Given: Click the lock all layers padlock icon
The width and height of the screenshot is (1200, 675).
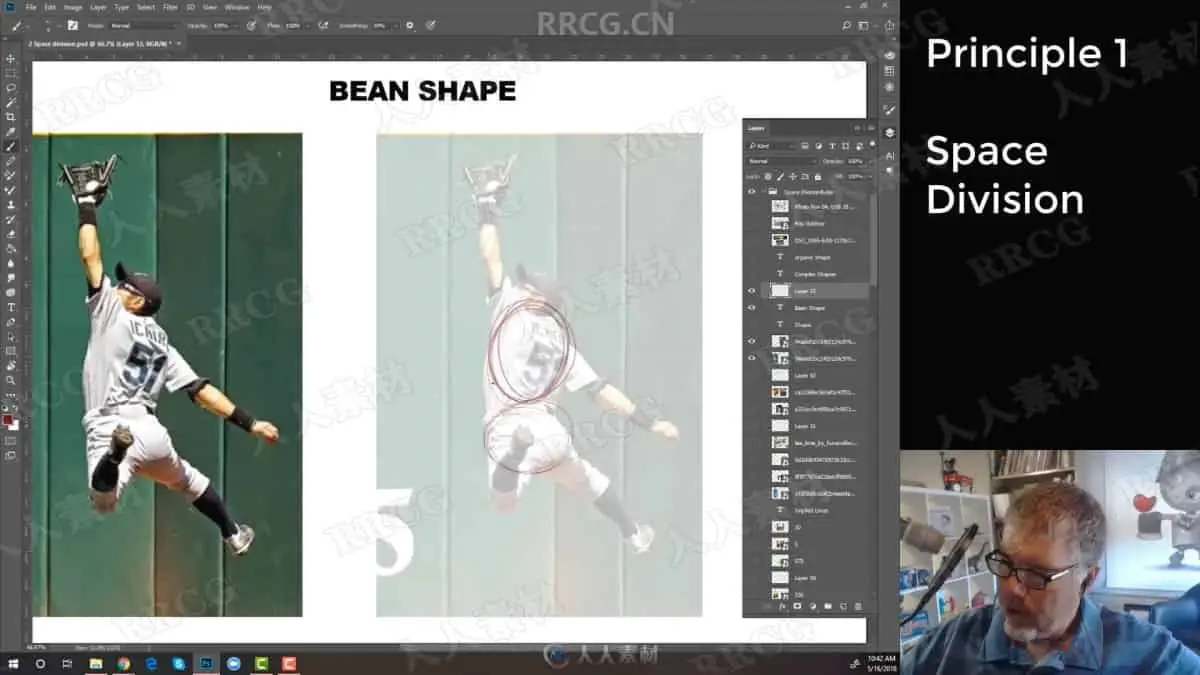Looking at the screenshot, I should point(817,177).
